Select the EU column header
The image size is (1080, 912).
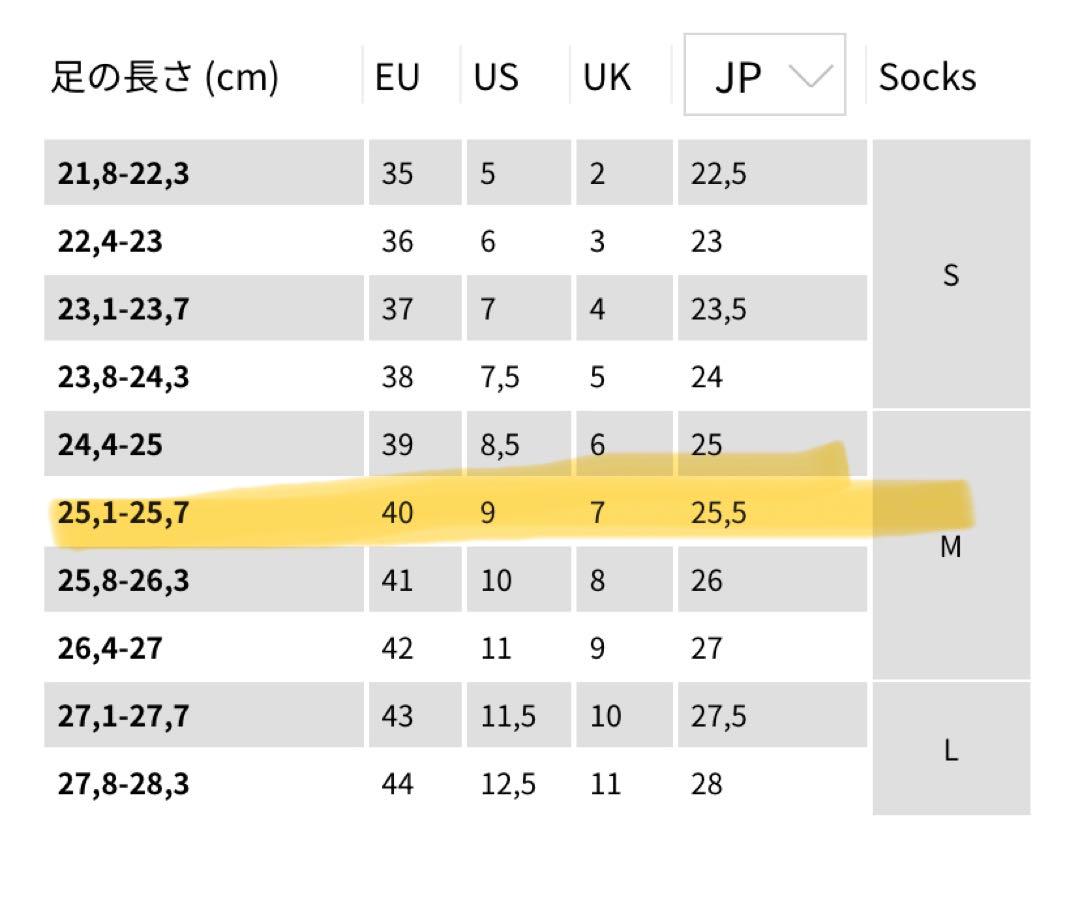point(397,76)
